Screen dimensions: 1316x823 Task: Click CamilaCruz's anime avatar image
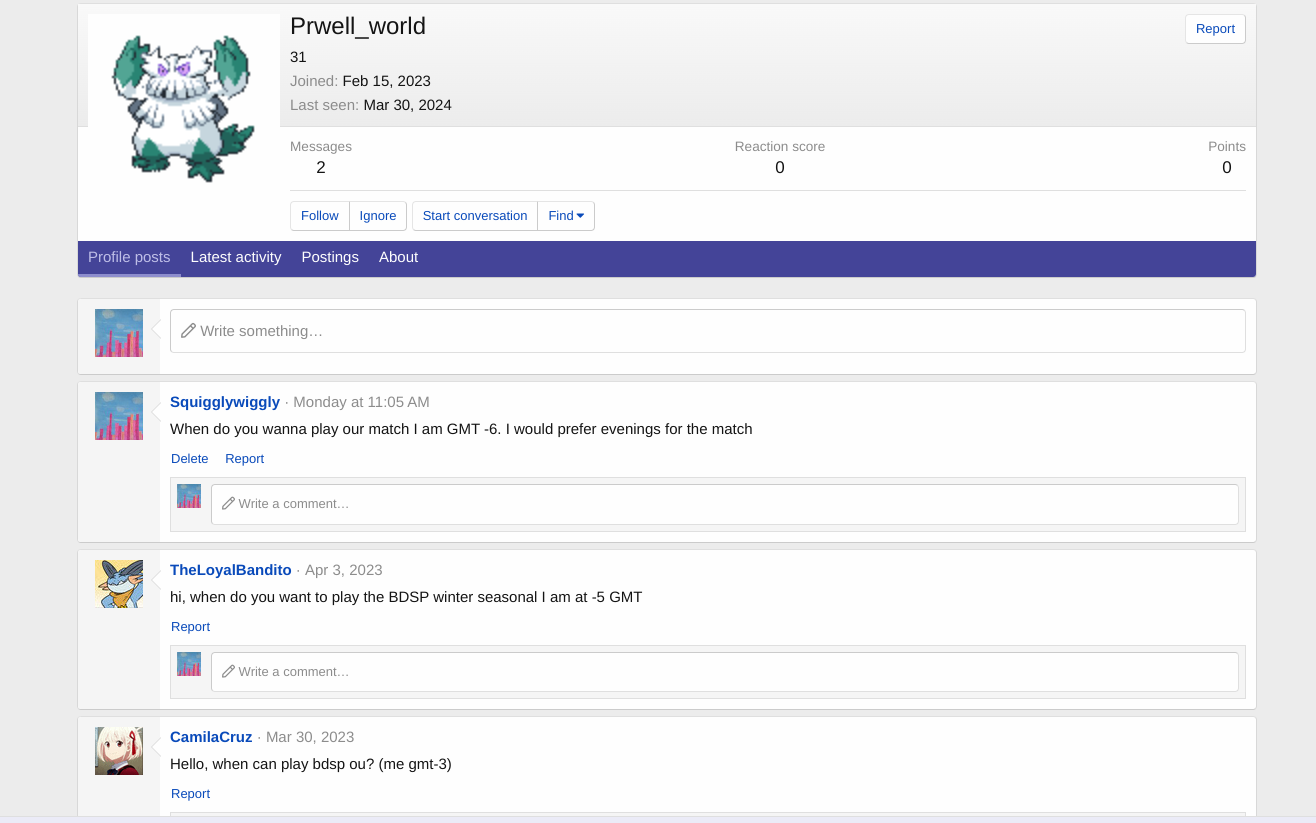[119, 751]
